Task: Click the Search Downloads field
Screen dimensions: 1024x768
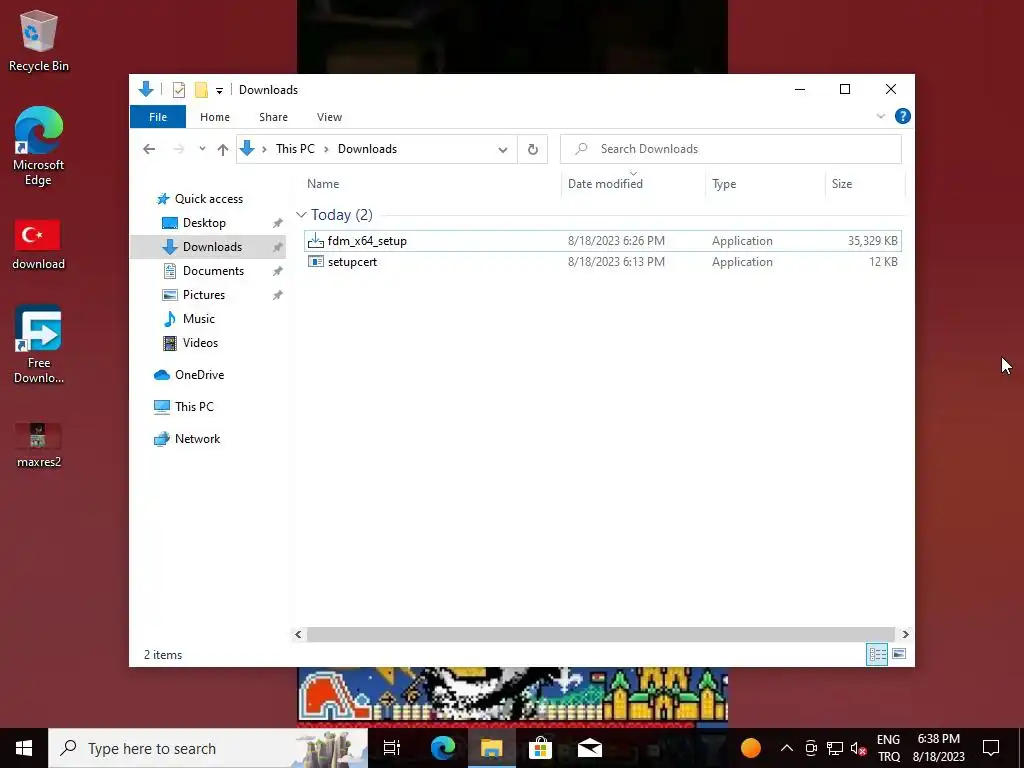Action: click(x=731, y=149)
